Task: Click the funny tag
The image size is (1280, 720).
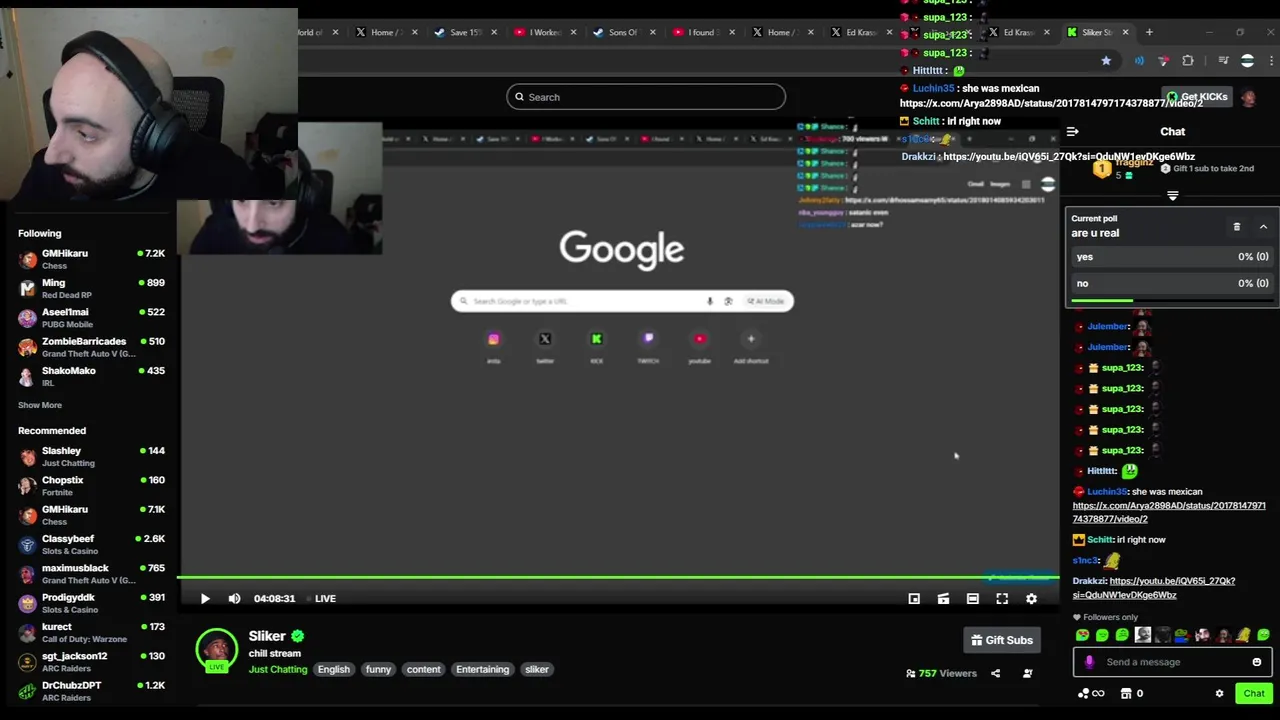Action: pyautogui.click(x=378, y=669)
